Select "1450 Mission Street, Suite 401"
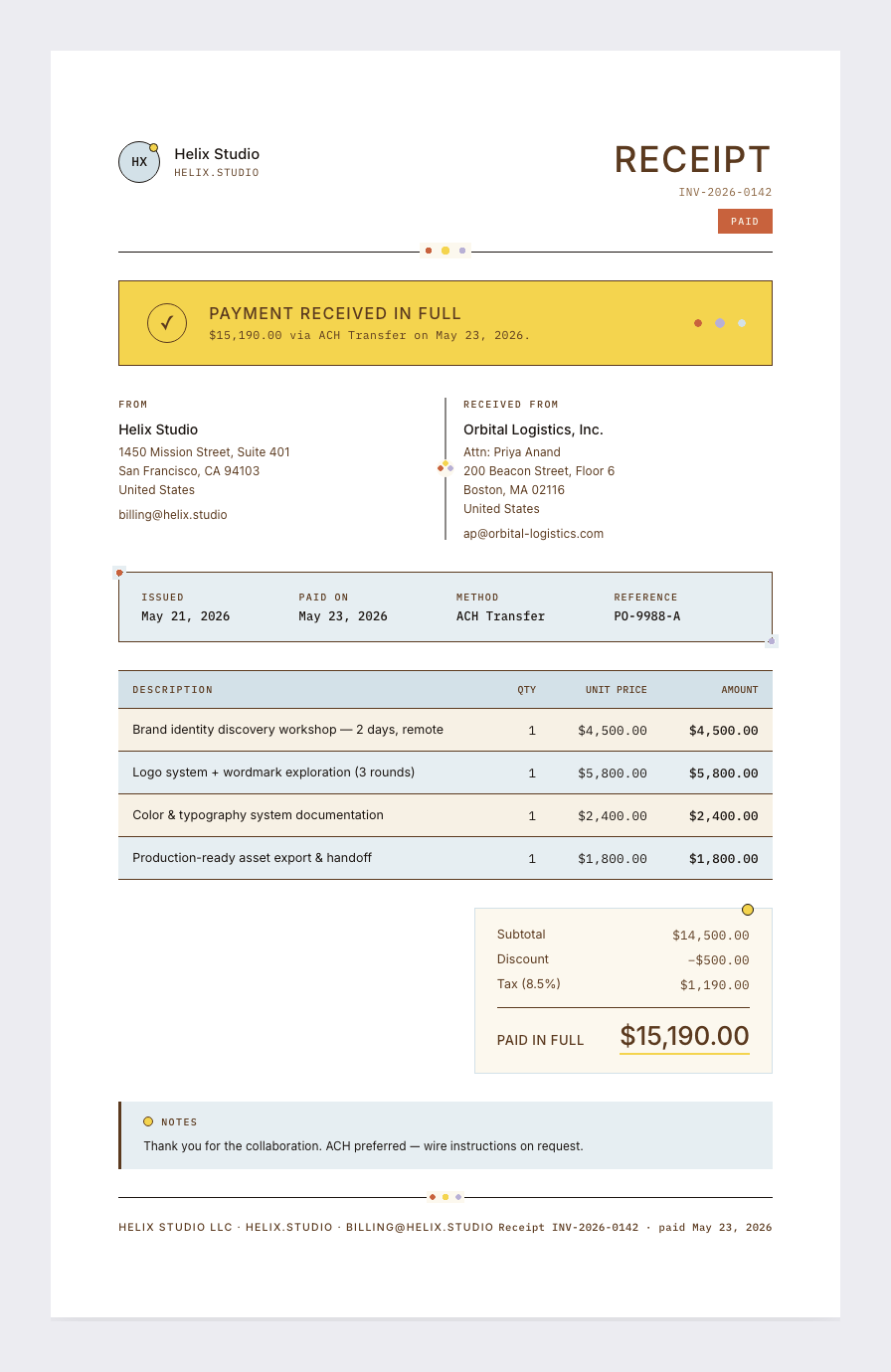Screen dimensions: 891x1372 click(204, 452)
